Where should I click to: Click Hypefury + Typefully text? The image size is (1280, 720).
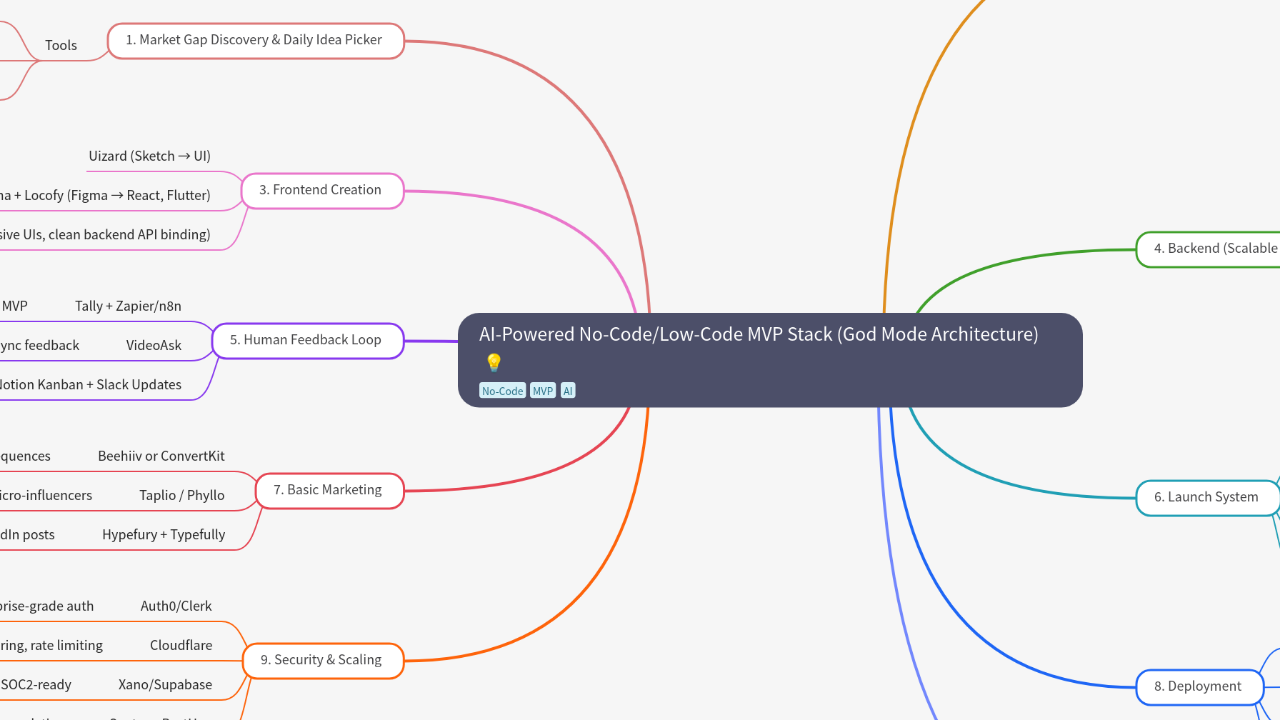pyautogui.click(x=164, y=534)
